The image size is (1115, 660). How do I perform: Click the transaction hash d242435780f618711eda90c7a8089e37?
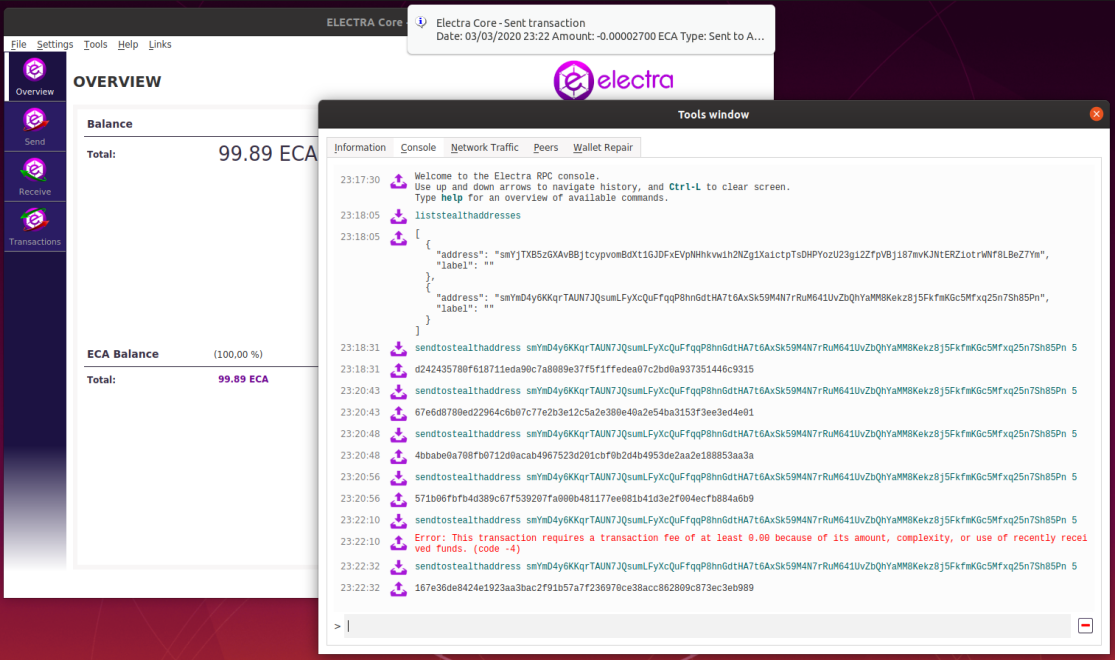pyautogui.click(x=584, y=370)
